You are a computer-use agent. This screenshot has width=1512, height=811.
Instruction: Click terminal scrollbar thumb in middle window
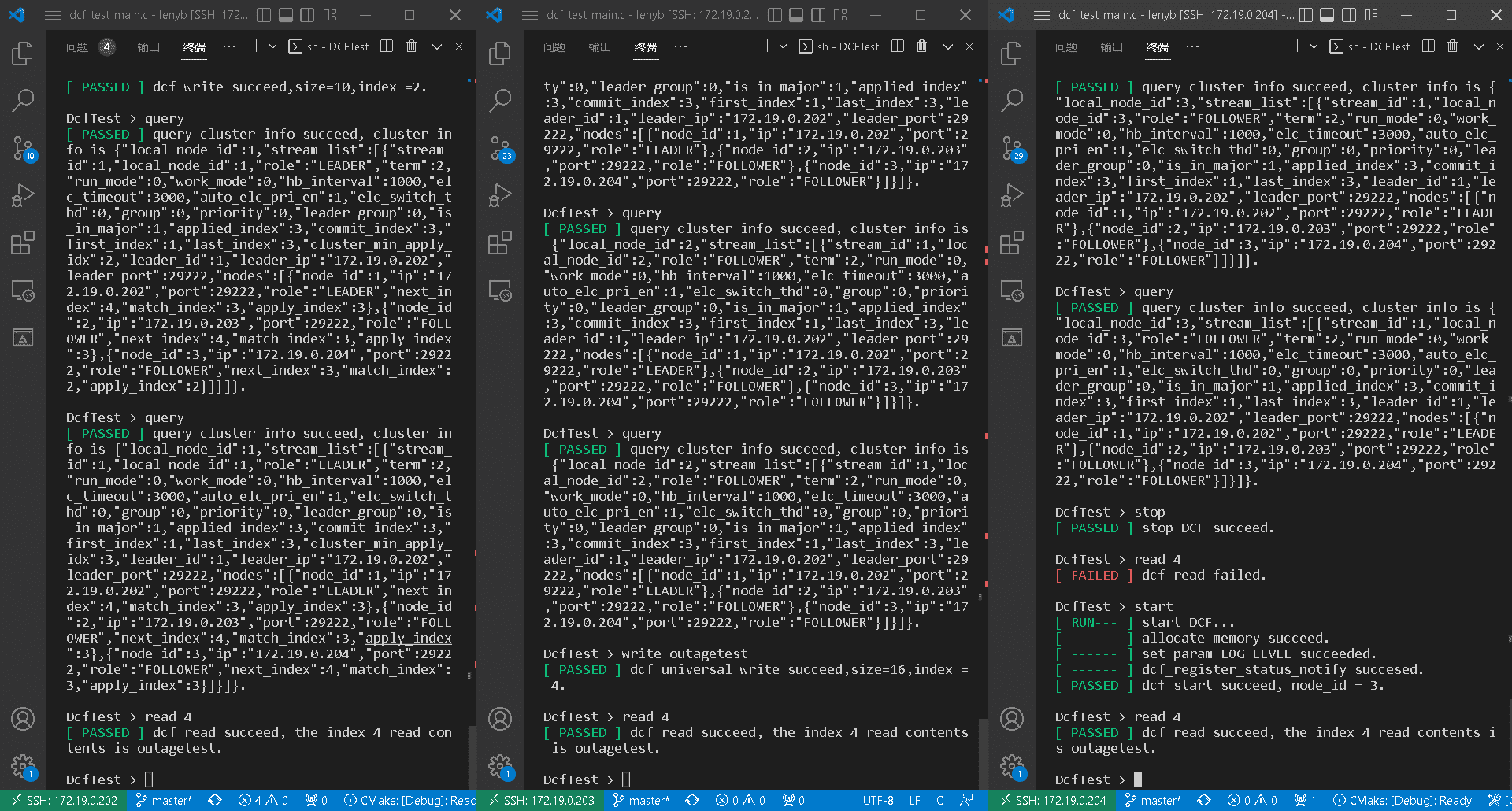click(x=983, y=752)
